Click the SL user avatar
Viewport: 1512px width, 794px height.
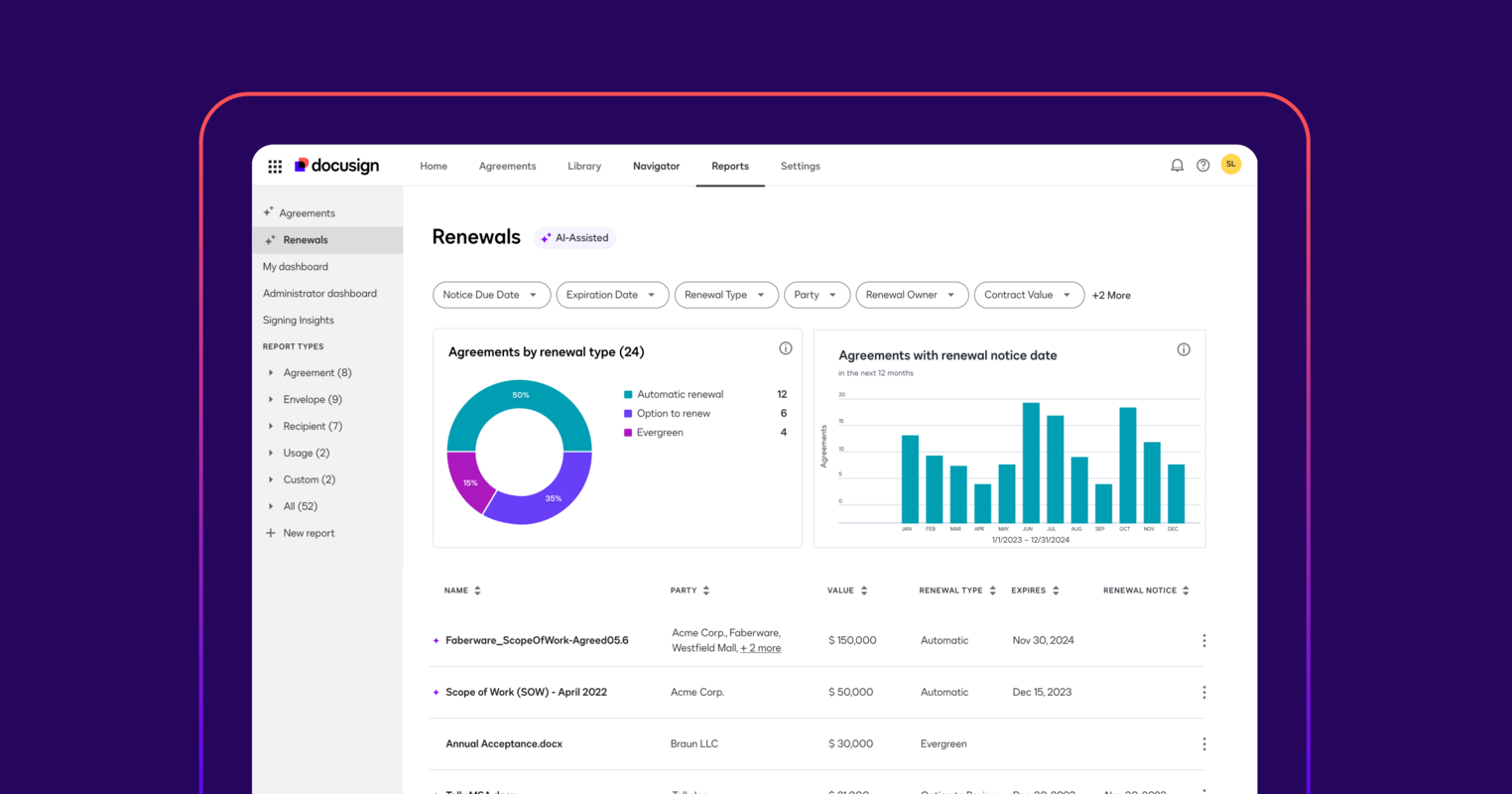[x=1231, y=164]
